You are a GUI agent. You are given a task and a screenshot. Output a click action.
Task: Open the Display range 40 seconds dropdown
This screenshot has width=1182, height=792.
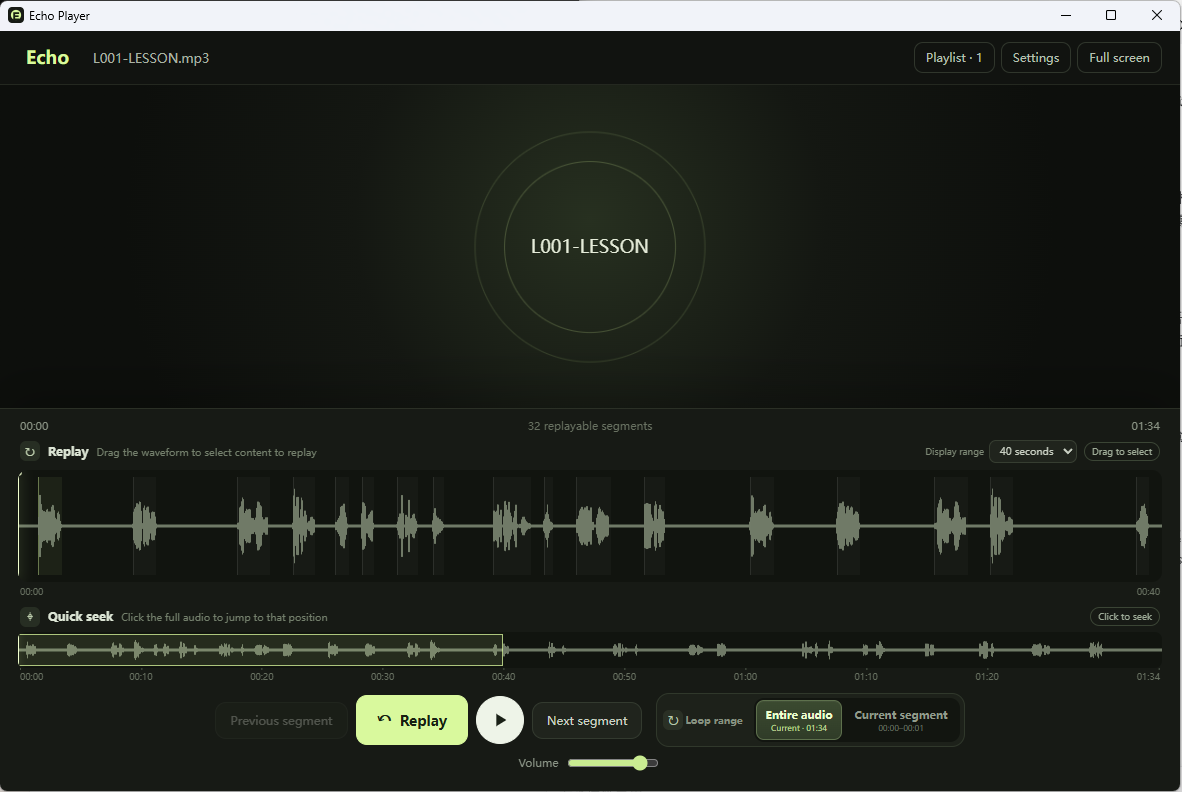(1033, 451)
